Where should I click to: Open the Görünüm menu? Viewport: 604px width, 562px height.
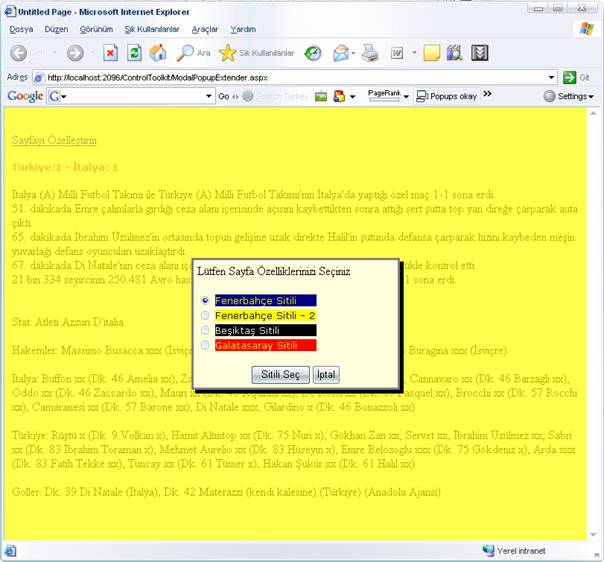pyautogui.click(x=96, y=29)
